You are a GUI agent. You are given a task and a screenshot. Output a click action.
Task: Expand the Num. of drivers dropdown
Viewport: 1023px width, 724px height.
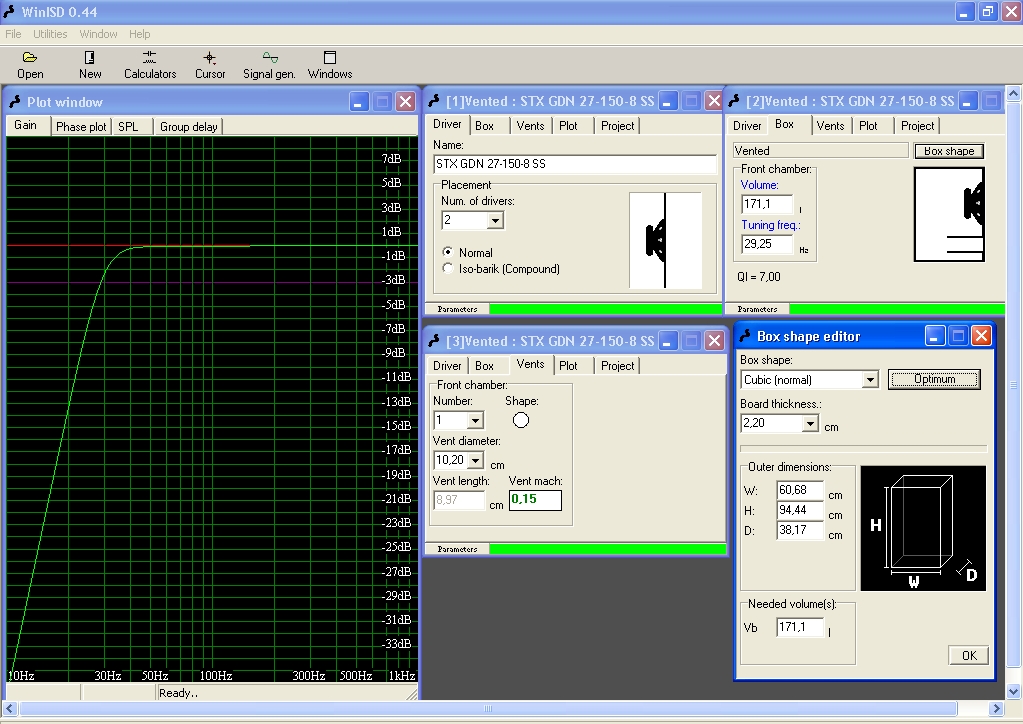click(x=495, y=221)
